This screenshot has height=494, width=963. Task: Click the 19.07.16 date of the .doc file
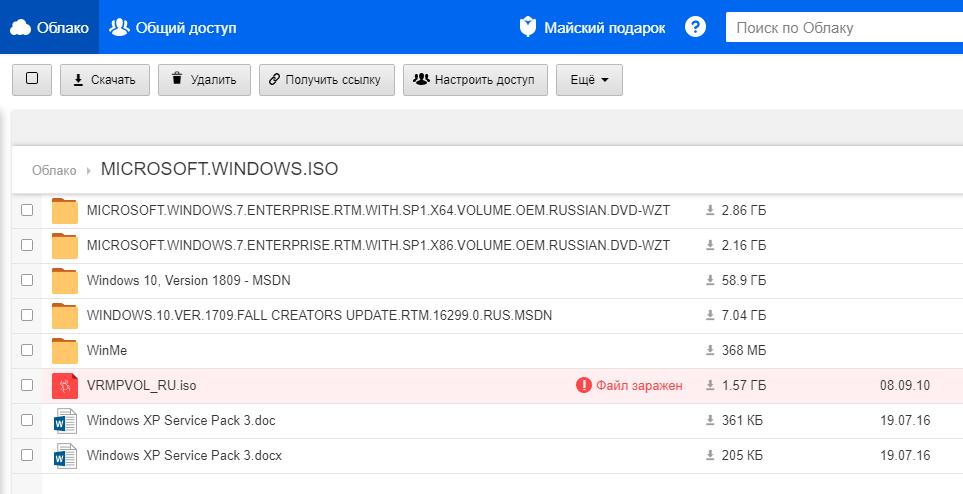[x=905, y=420]
